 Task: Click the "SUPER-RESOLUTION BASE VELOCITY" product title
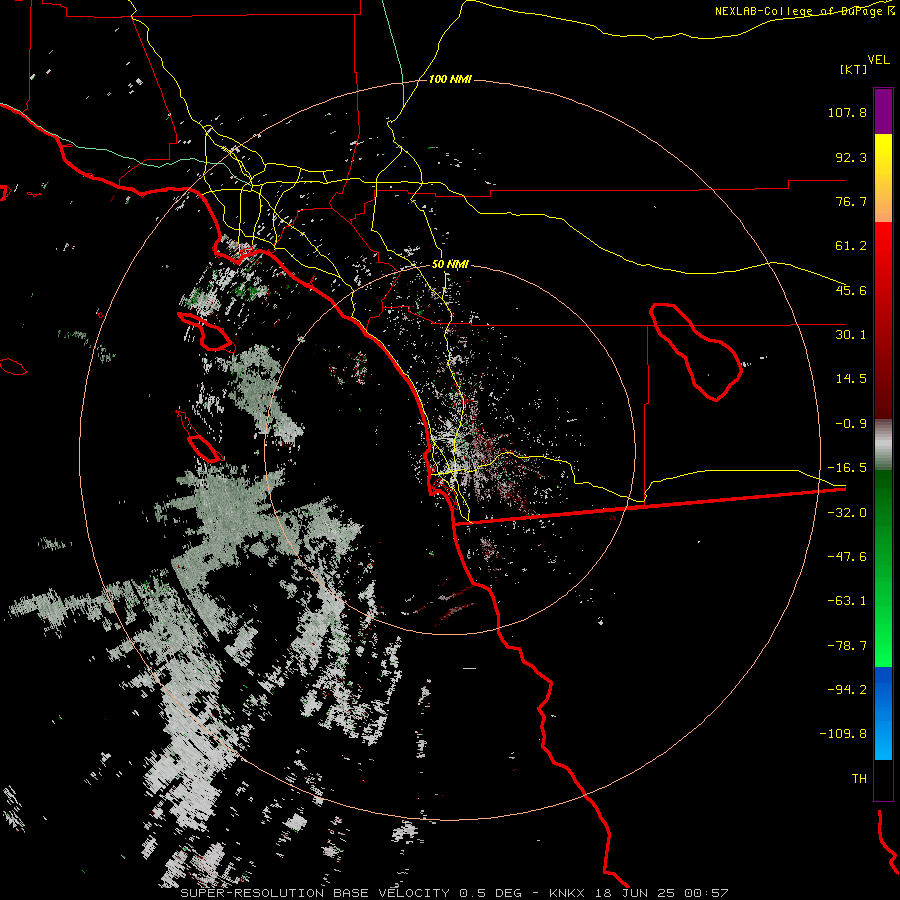click(x=315, y=893)
